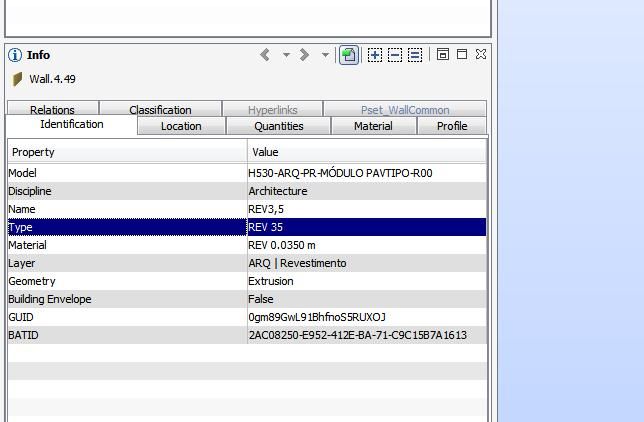Image resolution: width=644 pixels, height=422 pixels.
Task: Open the Profile tab
Action: click(x=452, y=126)
